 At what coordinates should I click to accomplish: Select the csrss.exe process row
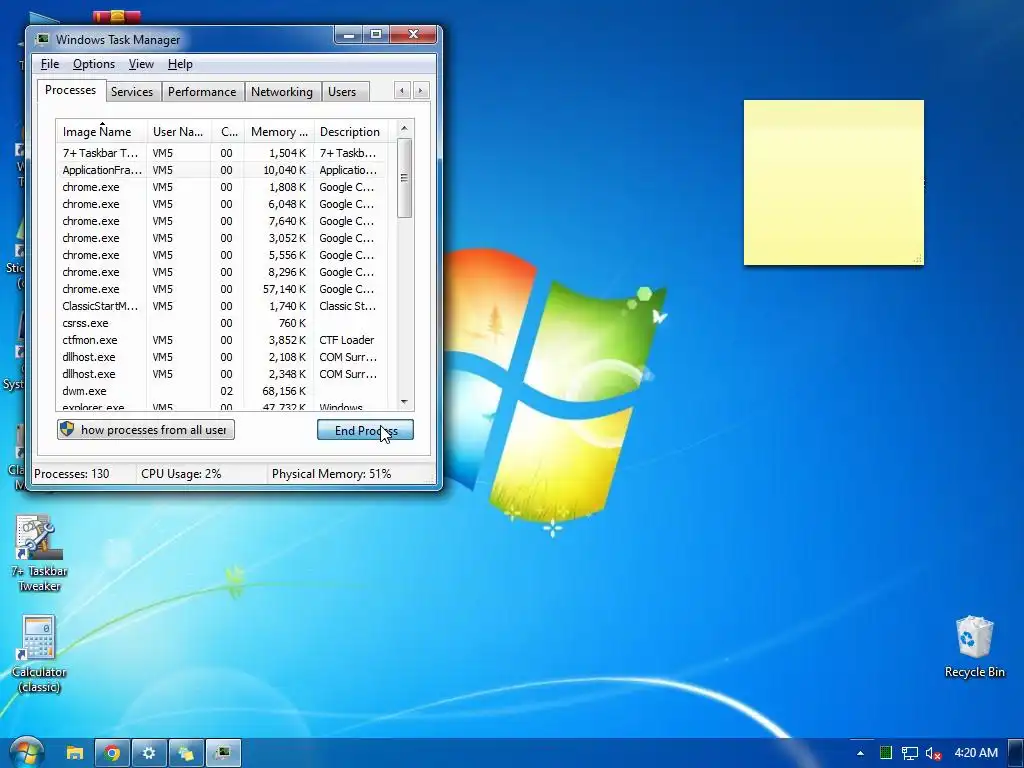click(222, 323)
